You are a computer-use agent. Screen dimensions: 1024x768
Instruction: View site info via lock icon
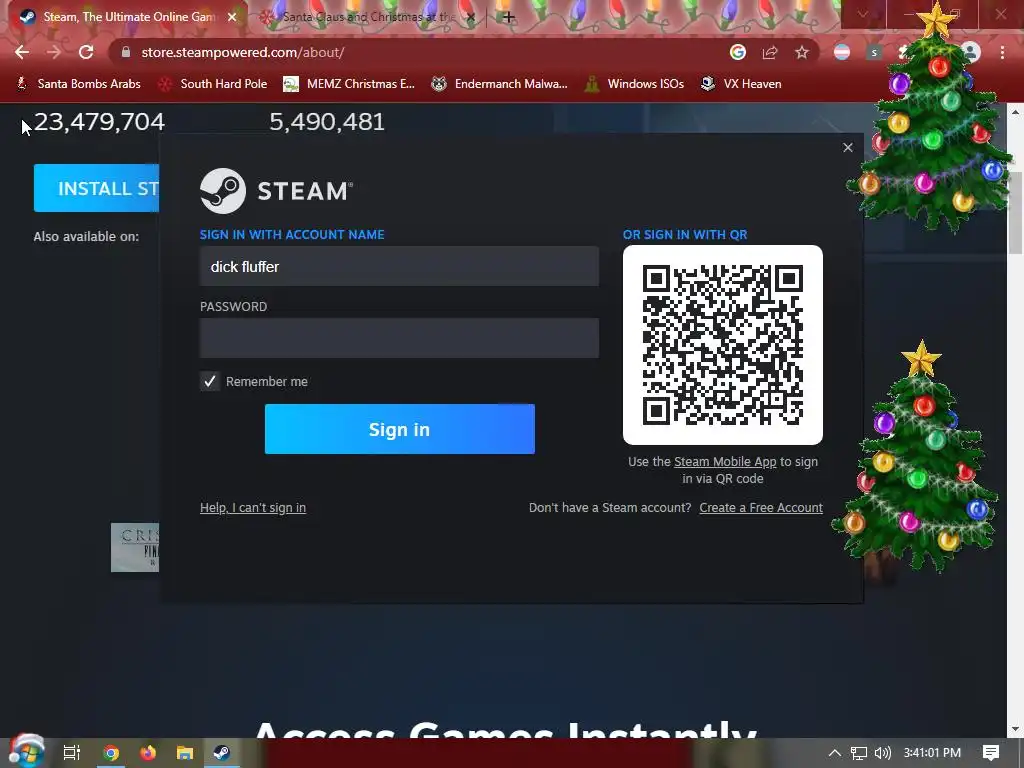[125, 52]
